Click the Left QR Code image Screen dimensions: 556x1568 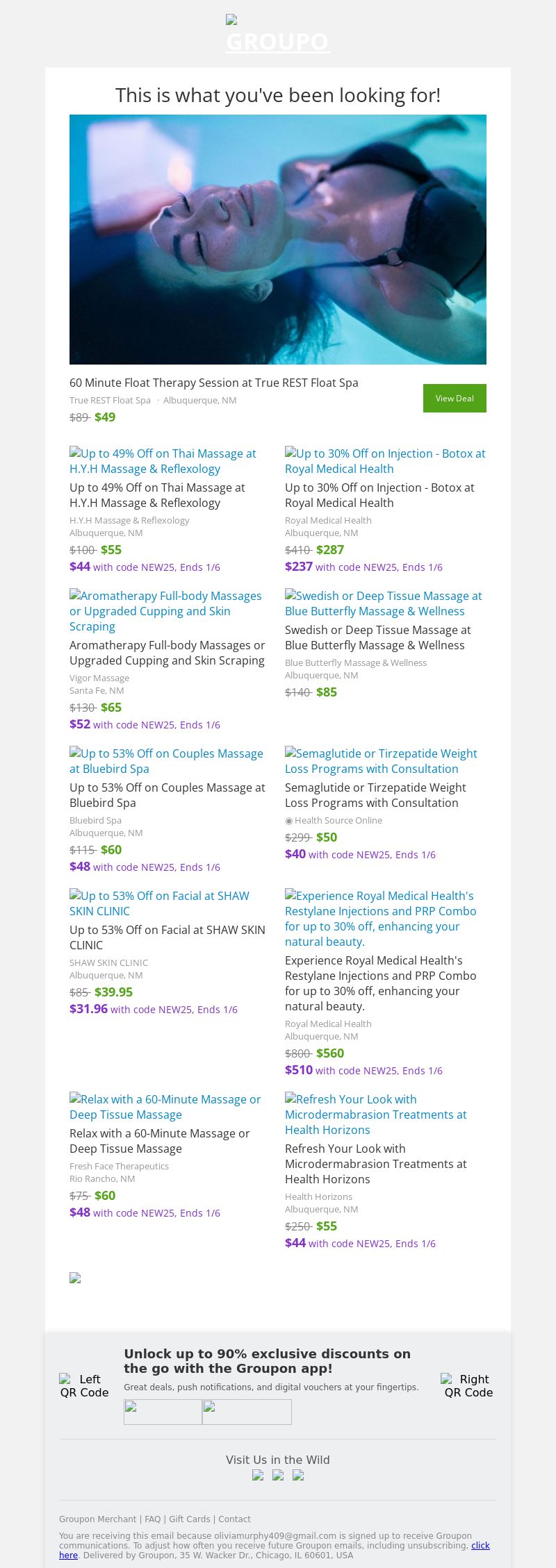click(84, 1385)
